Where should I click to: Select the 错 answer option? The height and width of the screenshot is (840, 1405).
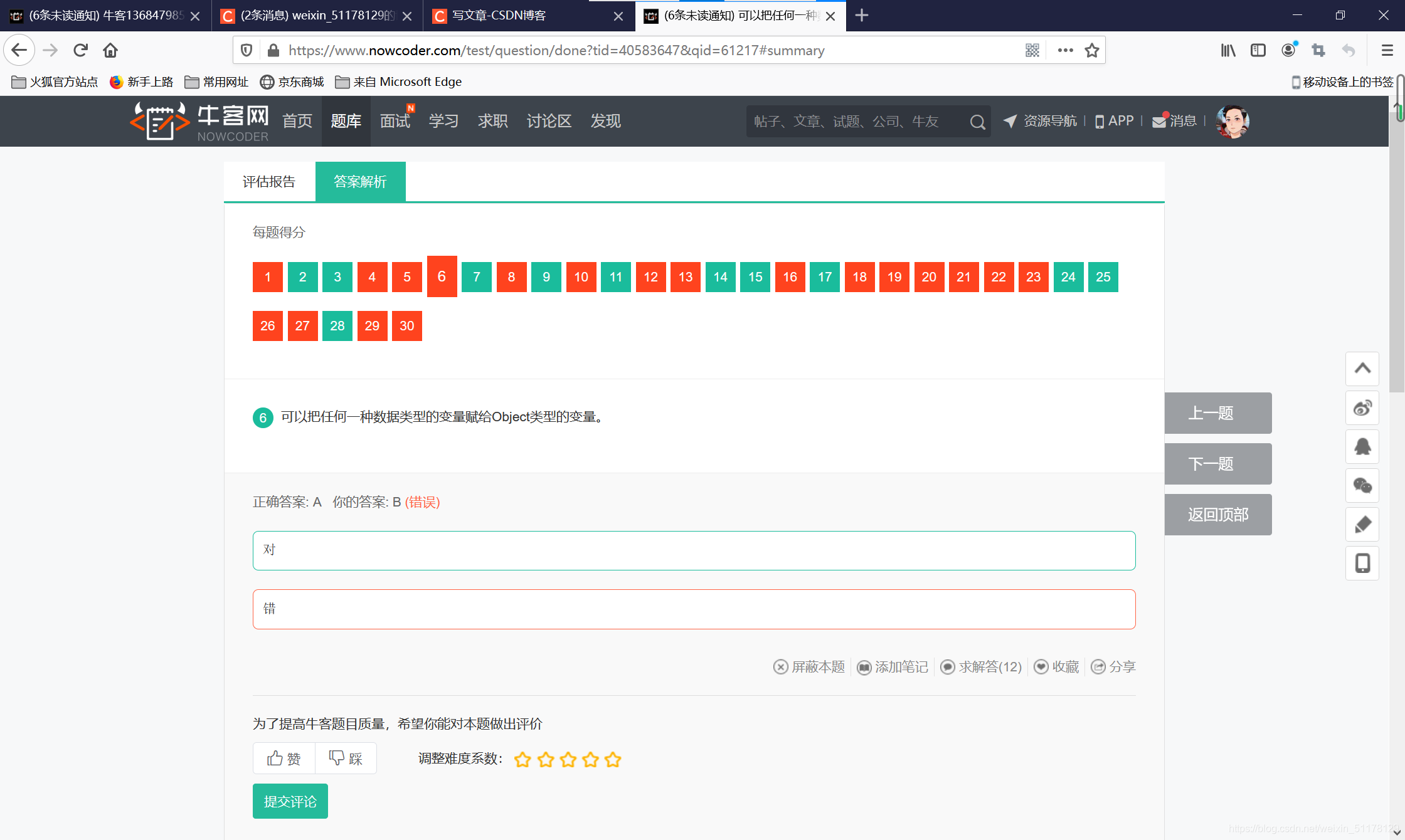694,609
